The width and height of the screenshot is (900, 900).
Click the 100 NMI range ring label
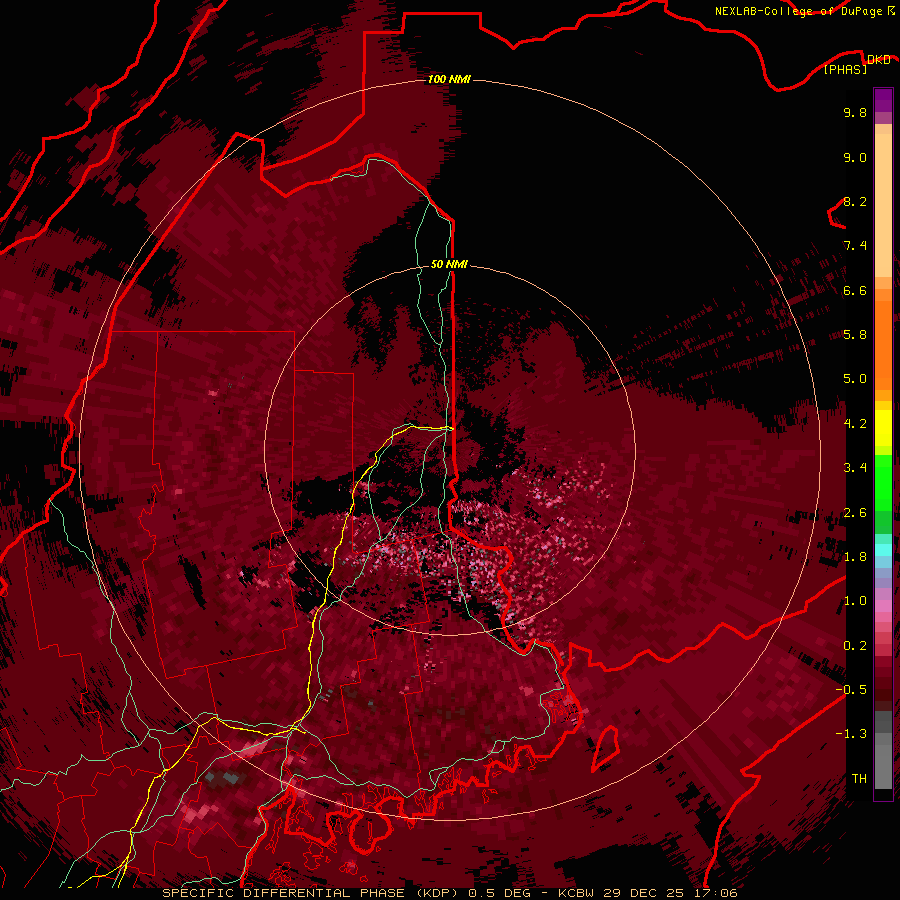[449, 79]
